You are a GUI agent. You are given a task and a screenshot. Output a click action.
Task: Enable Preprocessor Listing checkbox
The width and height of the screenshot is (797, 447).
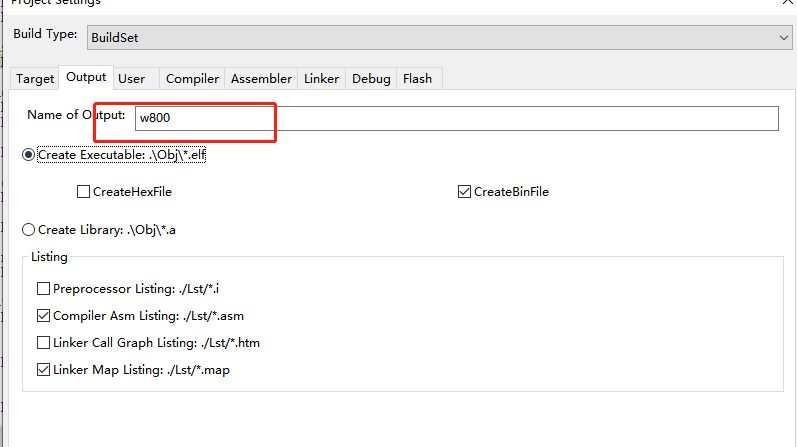coord(43,289)
